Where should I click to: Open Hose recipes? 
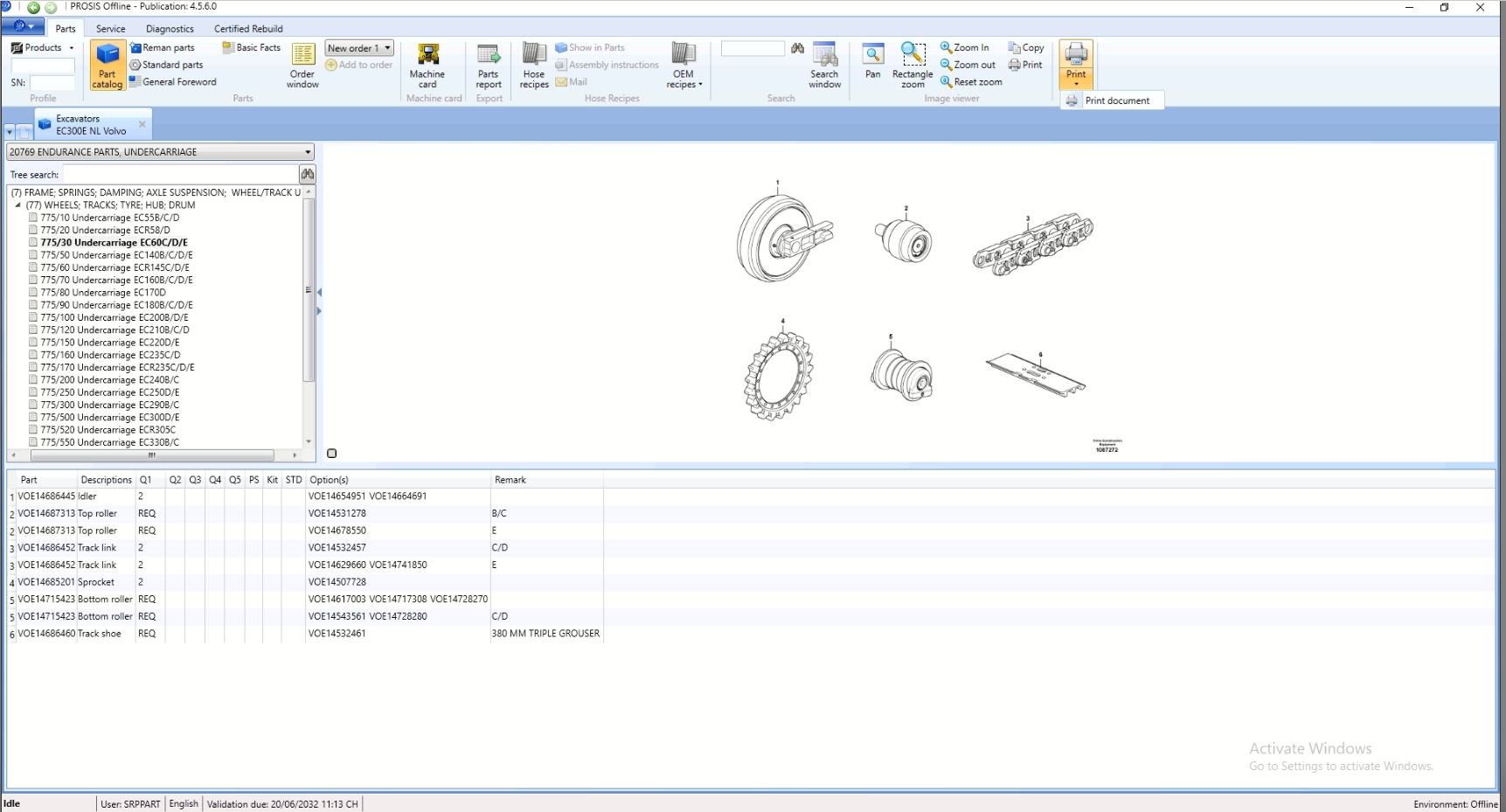[x=534, y=66]
